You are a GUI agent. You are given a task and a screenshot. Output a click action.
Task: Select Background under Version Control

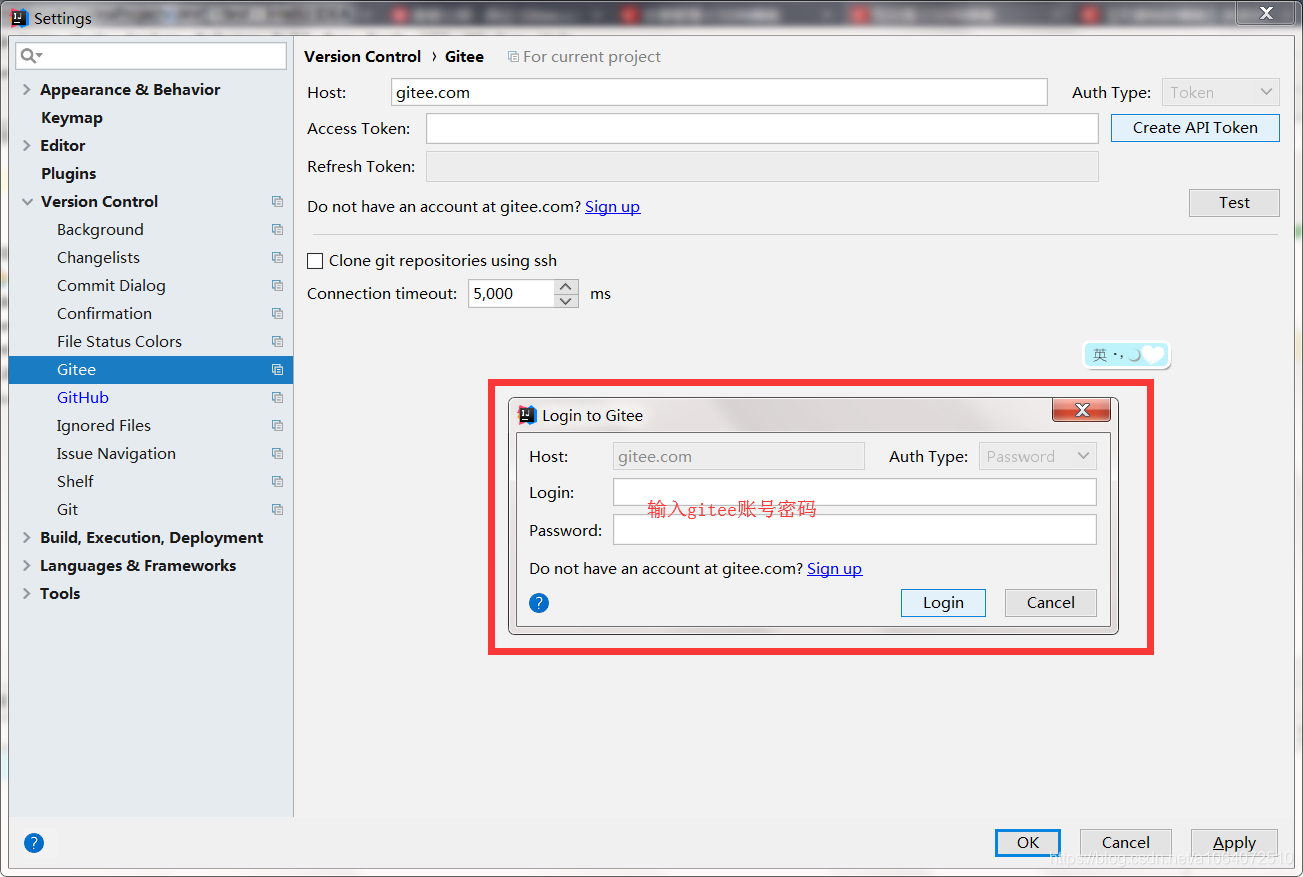tap(100, 229)
